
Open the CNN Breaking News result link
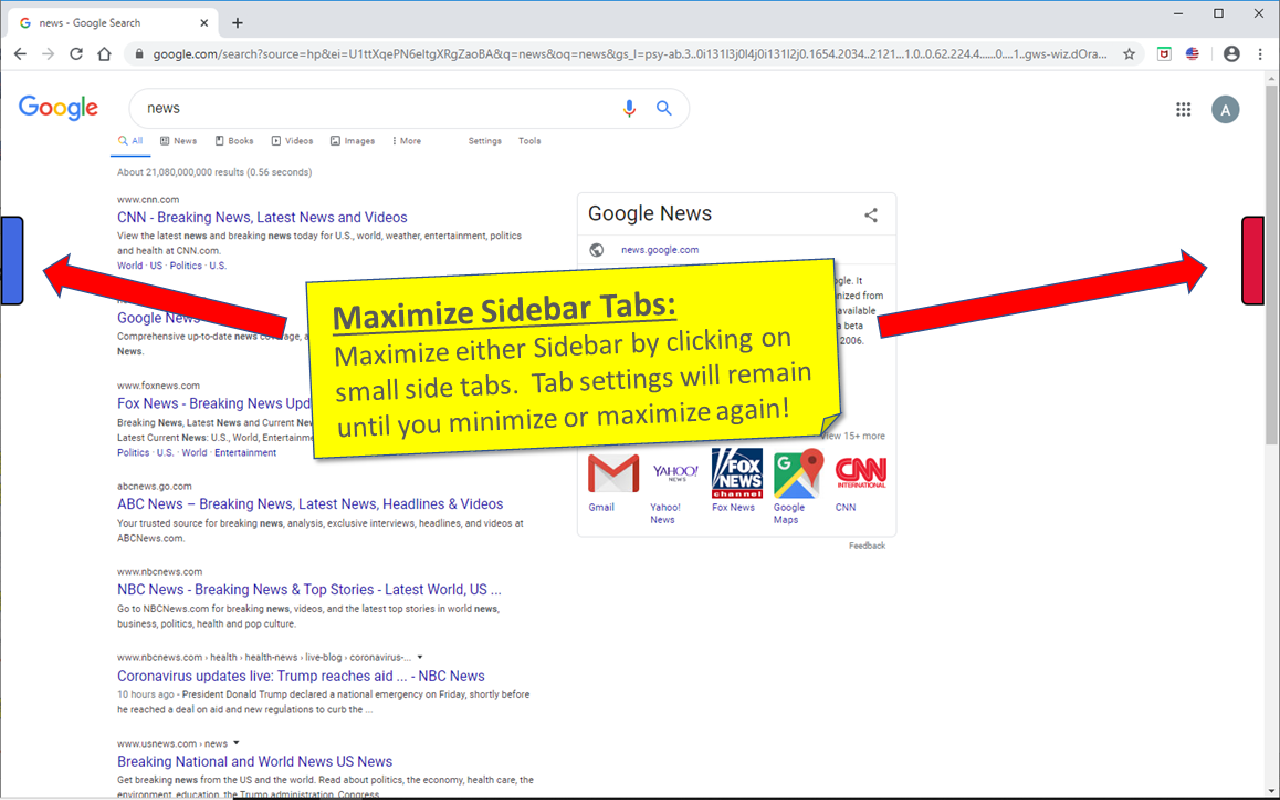coord(262,217)
